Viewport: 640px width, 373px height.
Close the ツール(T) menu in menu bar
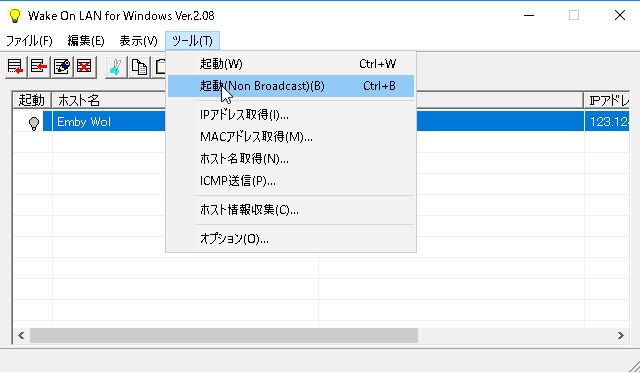point(192,41)
